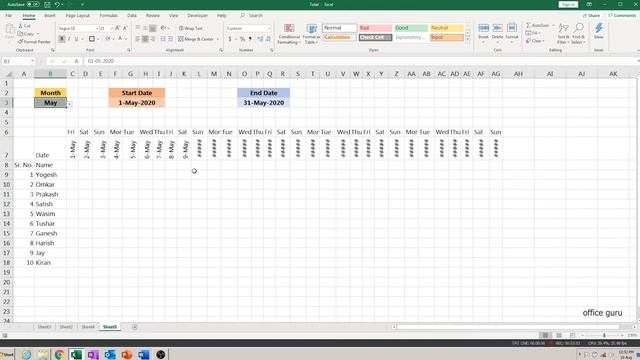Switch to the Insert tab
Viewport: 640px width, 360px height.
point(50,16)
